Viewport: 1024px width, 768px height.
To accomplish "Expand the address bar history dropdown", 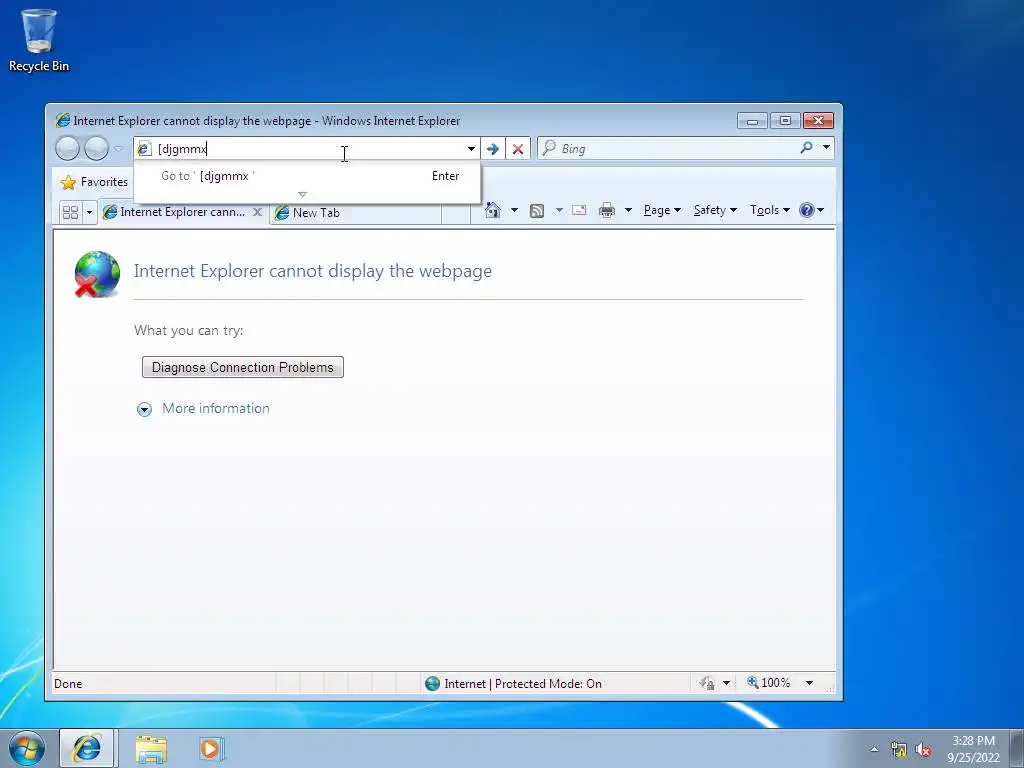I will 471,149.
